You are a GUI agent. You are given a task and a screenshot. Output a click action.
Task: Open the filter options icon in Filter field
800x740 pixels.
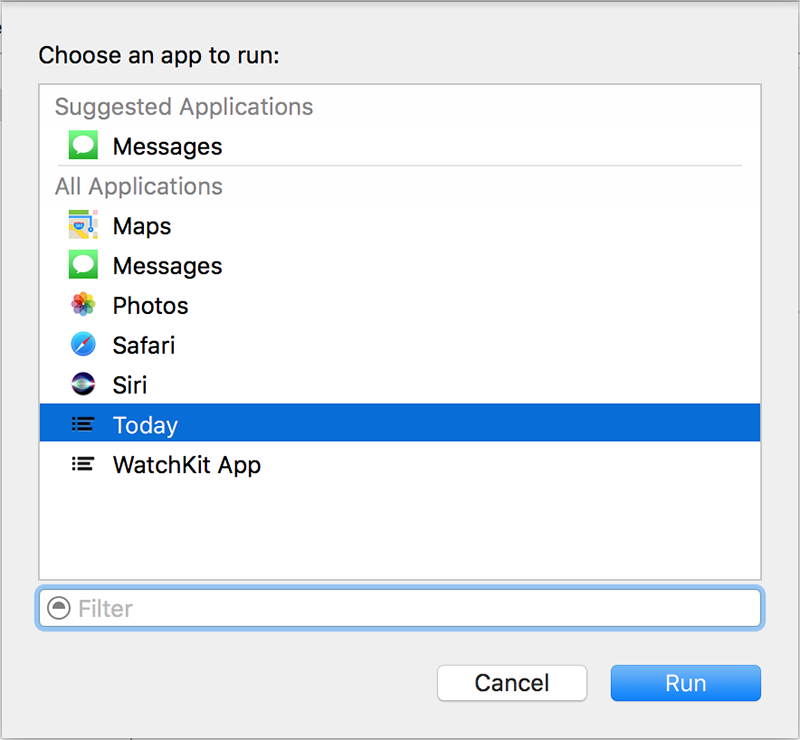[x=59, y=608]
